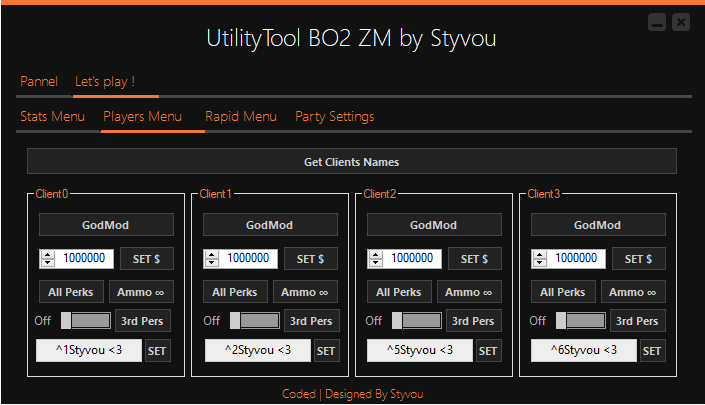Give All Perks to Client2
705x405 pixels.
pos(399,292)
